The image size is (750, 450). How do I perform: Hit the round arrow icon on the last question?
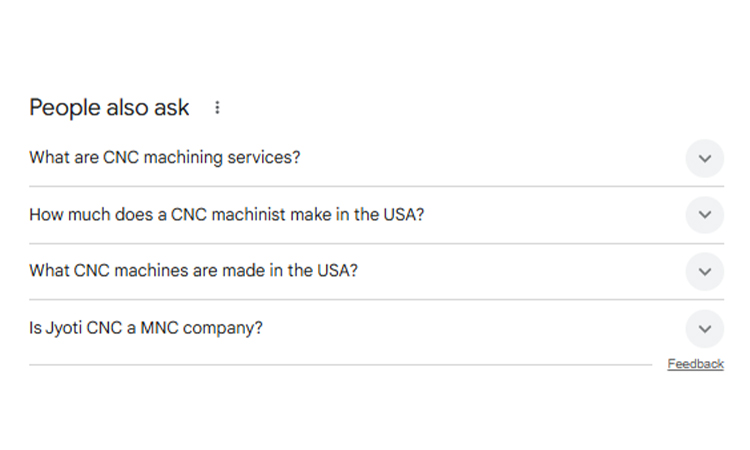704,328
